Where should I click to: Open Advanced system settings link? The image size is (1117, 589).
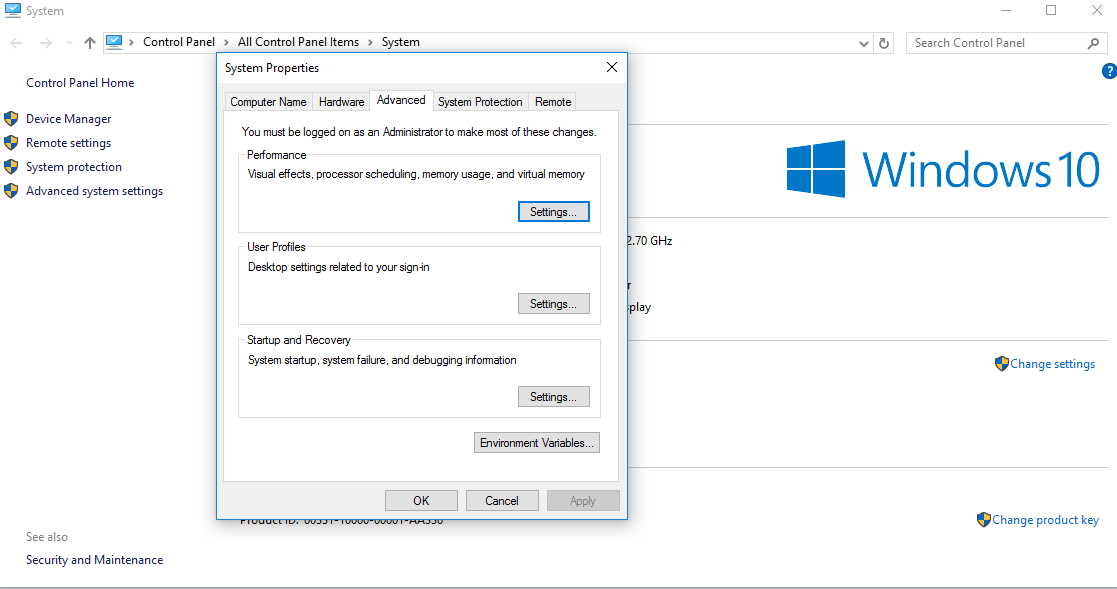point(94,191)
